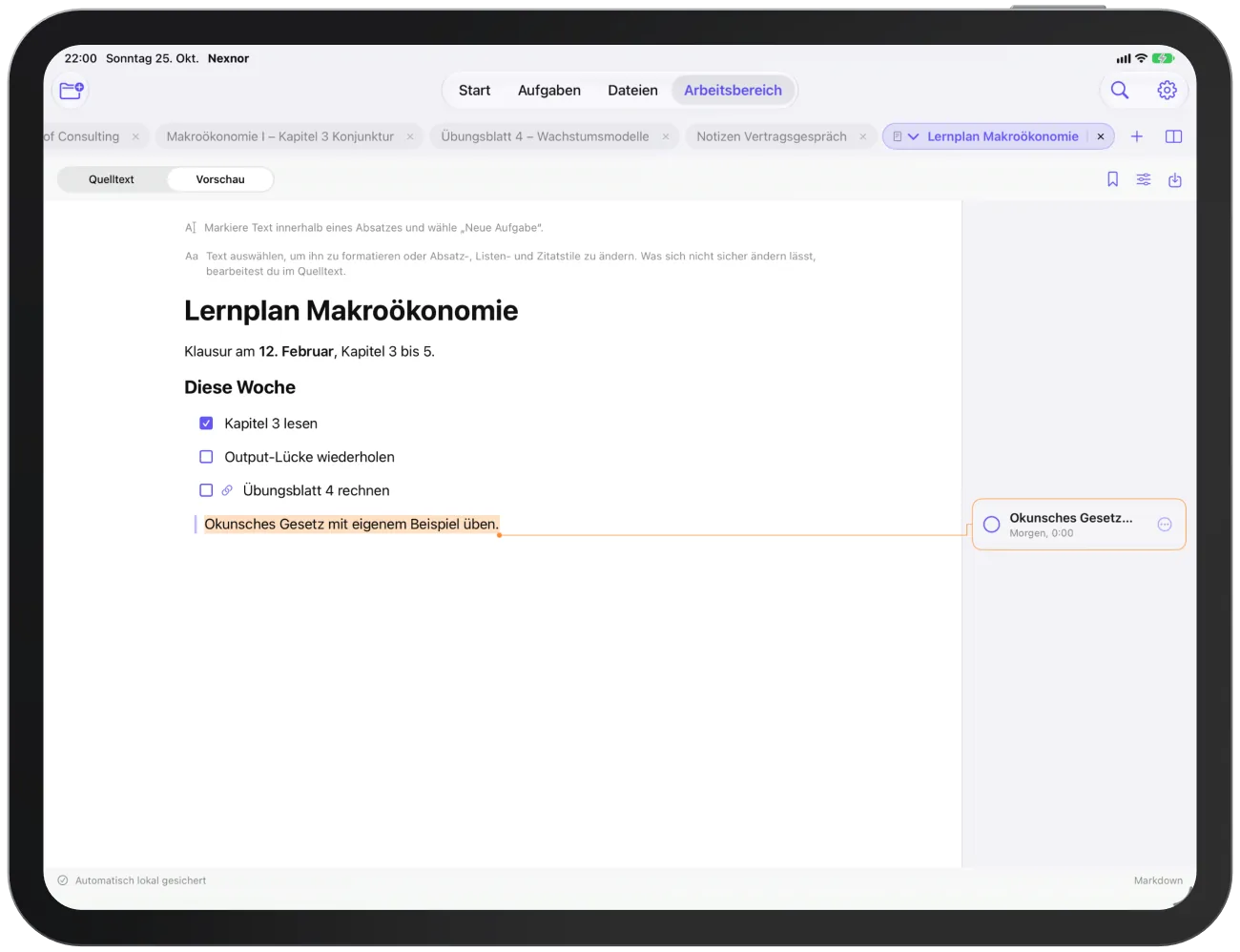
Task: Add a new tab with plus icon
Action: [x=1137, y=136]
